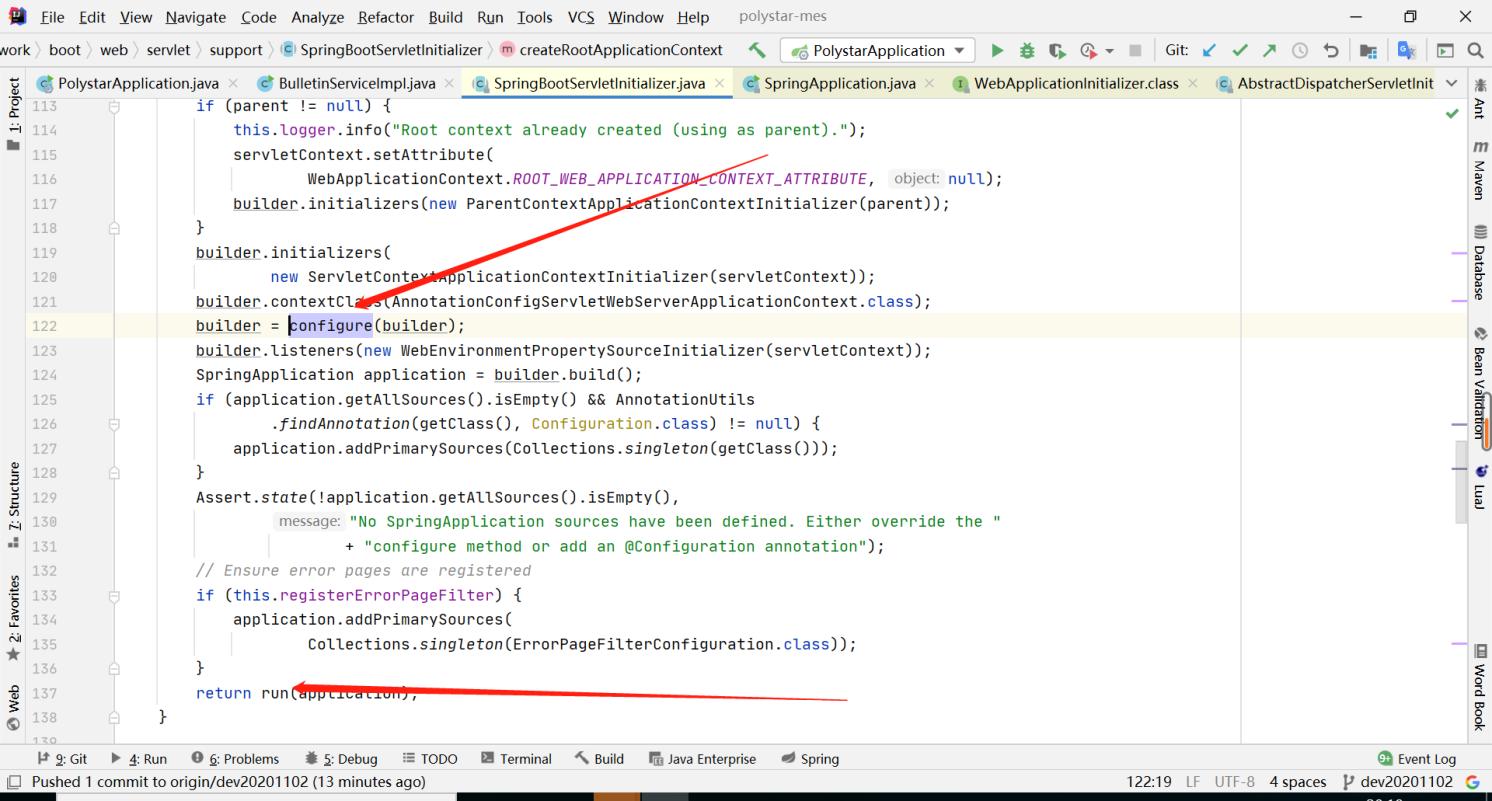This screenshot has width=1492, height=801.
Task: Toggle the Problems tool window button
Action: 235,759
